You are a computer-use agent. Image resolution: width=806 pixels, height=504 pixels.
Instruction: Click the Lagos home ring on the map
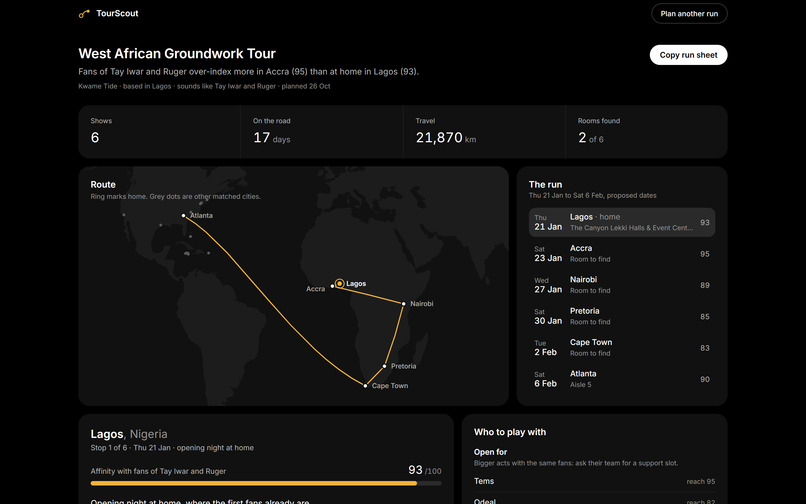click(x=339, y=283)
